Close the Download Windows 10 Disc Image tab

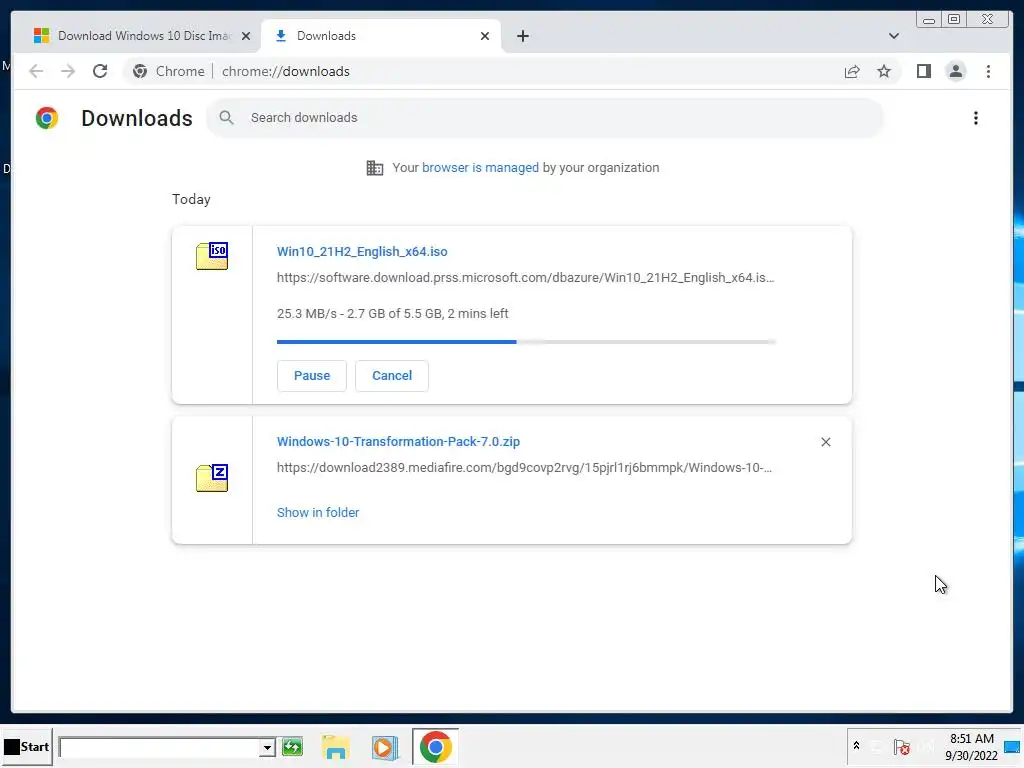click(x=246, y=36)
